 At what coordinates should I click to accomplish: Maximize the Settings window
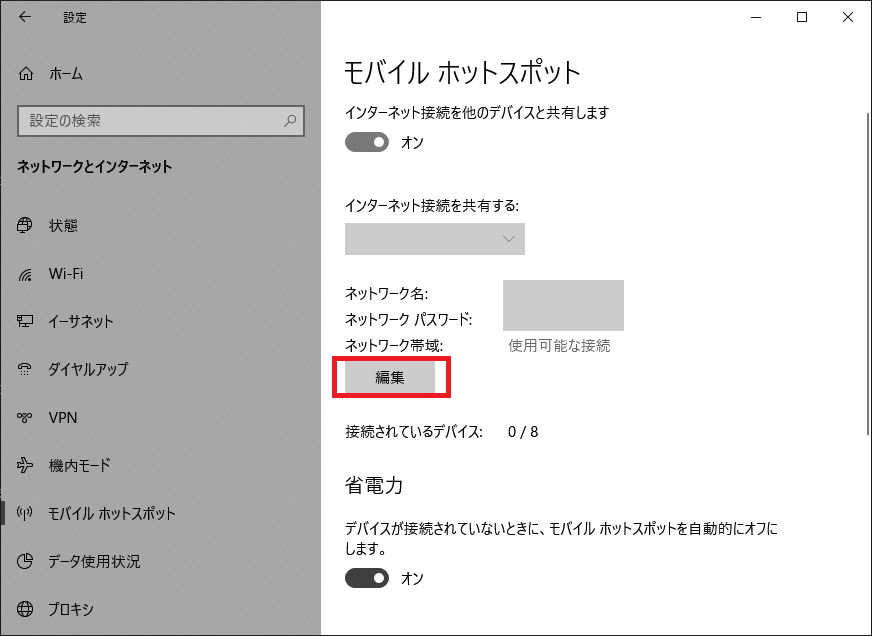[x=802, y=17]
